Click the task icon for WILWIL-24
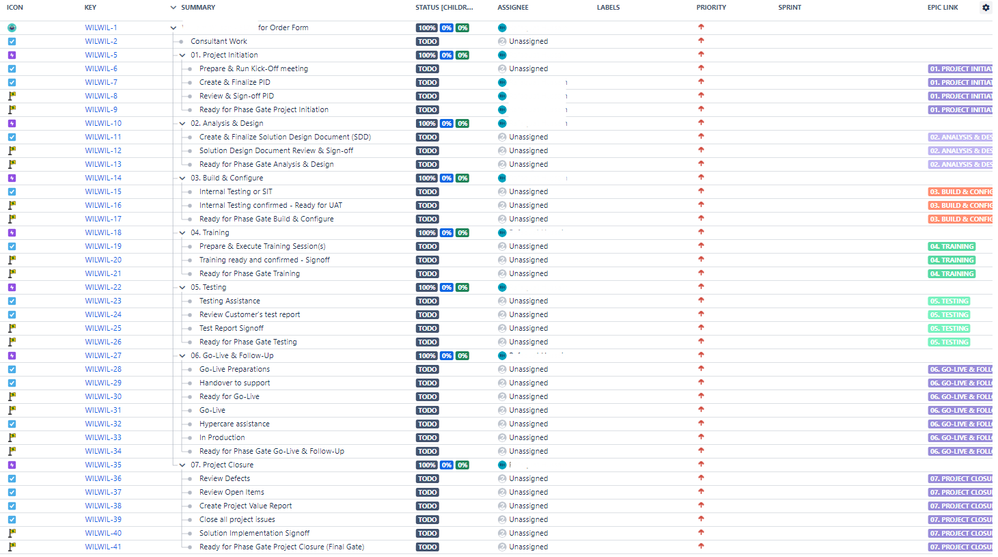 [x=12, y=314]
